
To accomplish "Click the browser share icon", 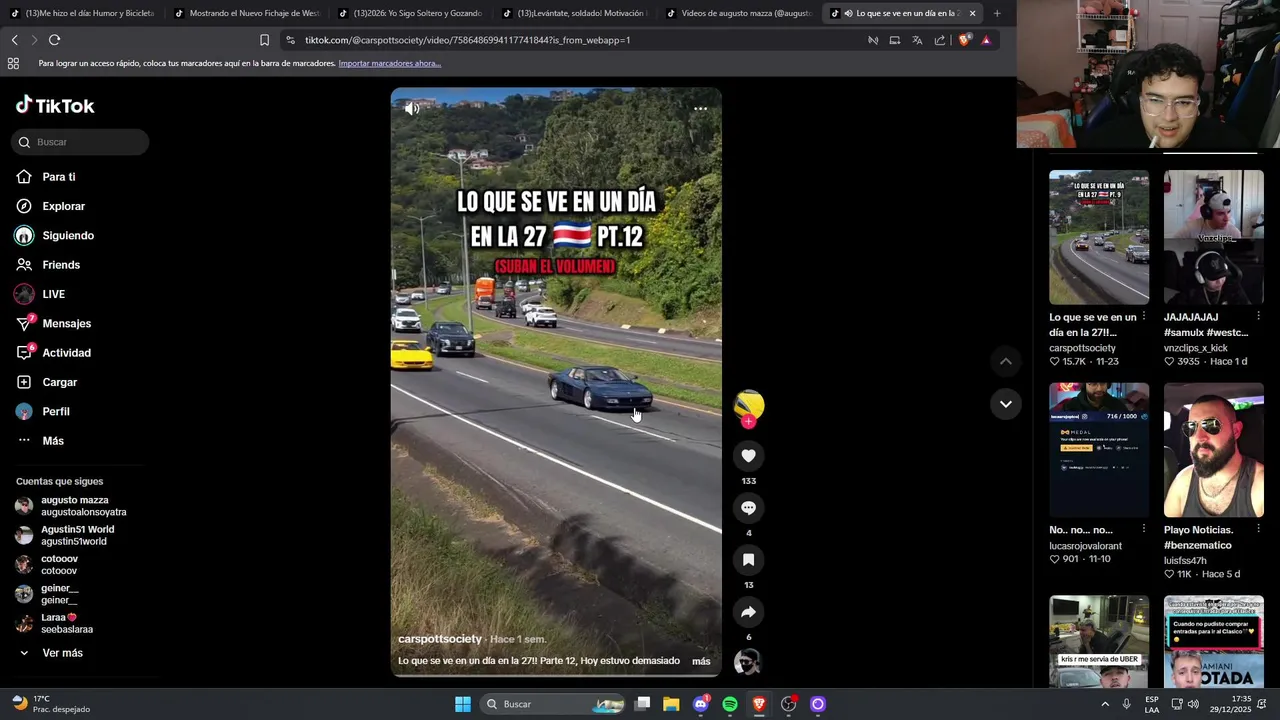I will [x=940, y=40].
